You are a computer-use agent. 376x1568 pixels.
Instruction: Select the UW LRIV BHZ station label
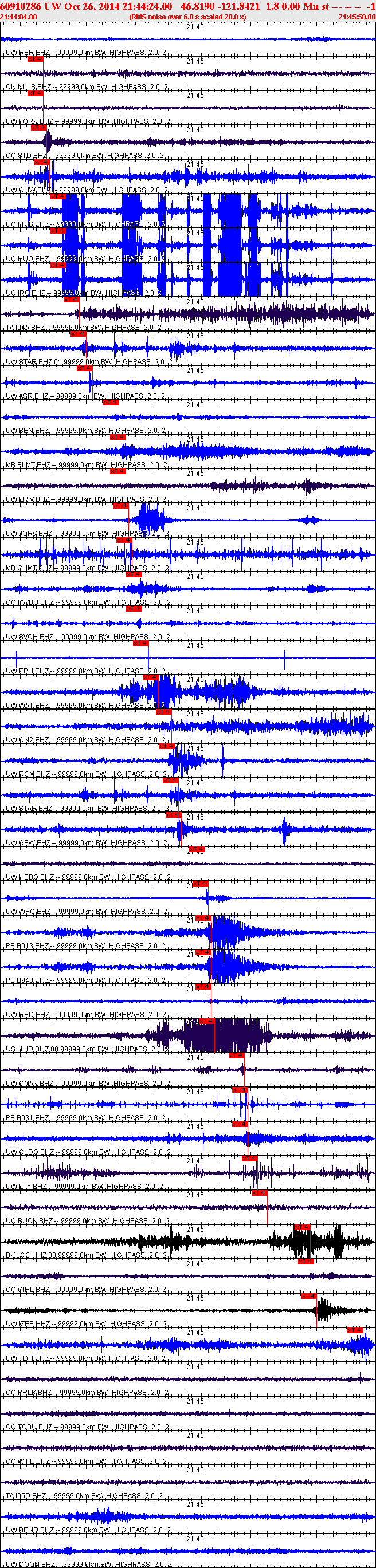click(x=87, y=500)
